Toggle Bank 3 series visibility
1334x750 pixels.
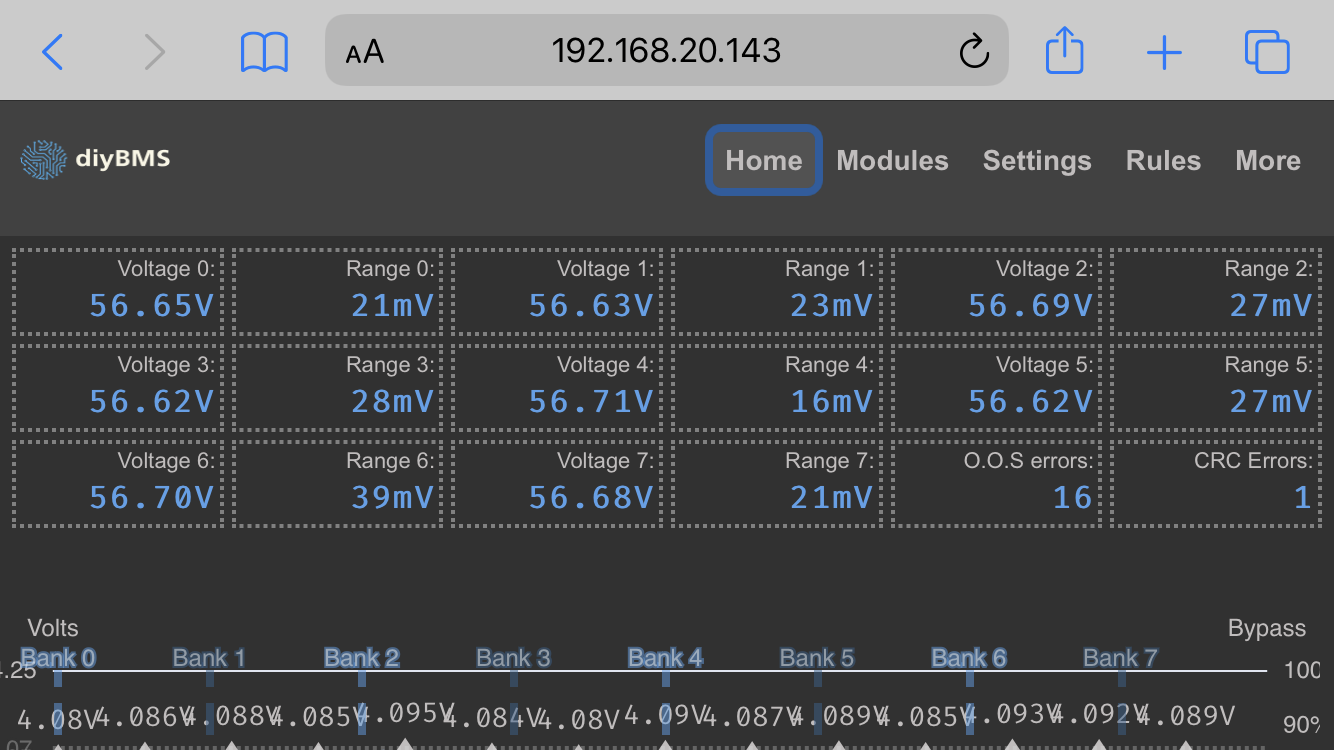tap(513, 657)
